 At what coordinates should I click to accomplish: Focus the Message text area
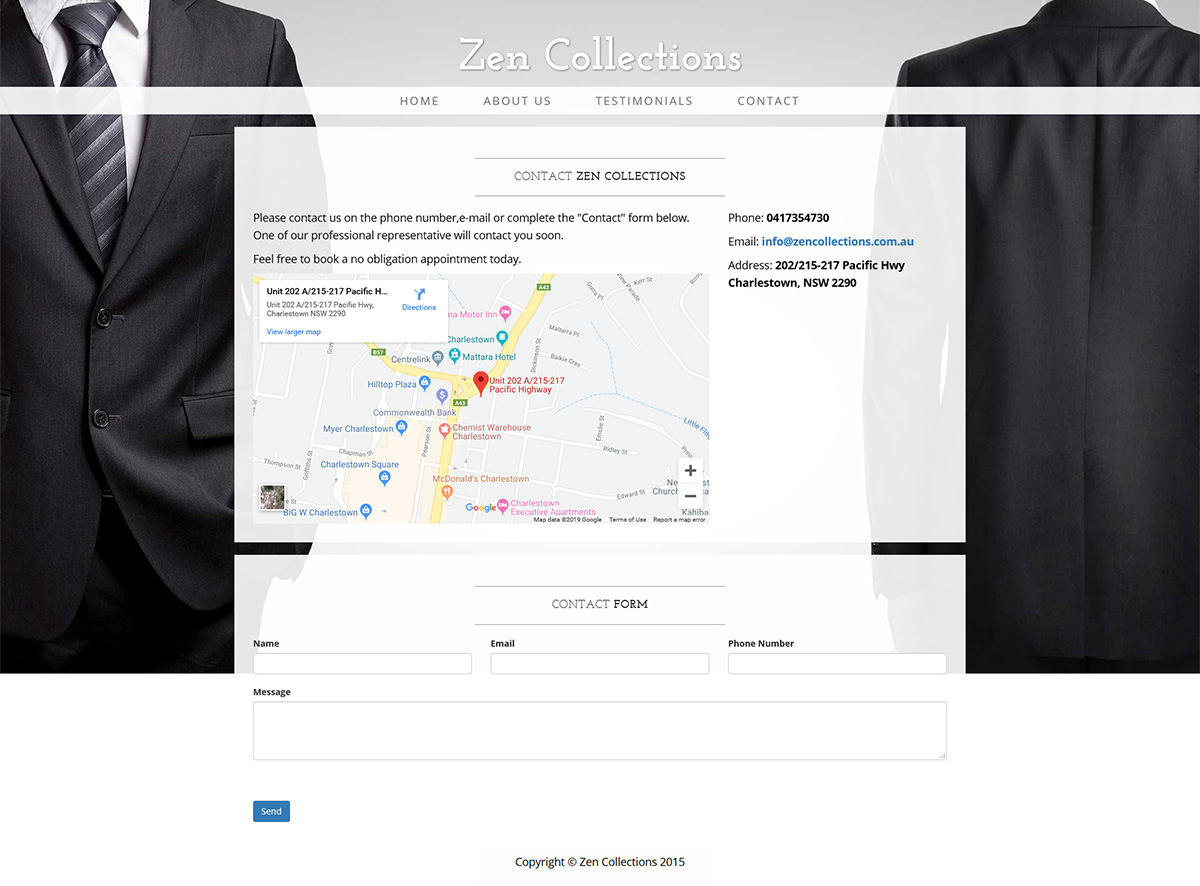599,730
